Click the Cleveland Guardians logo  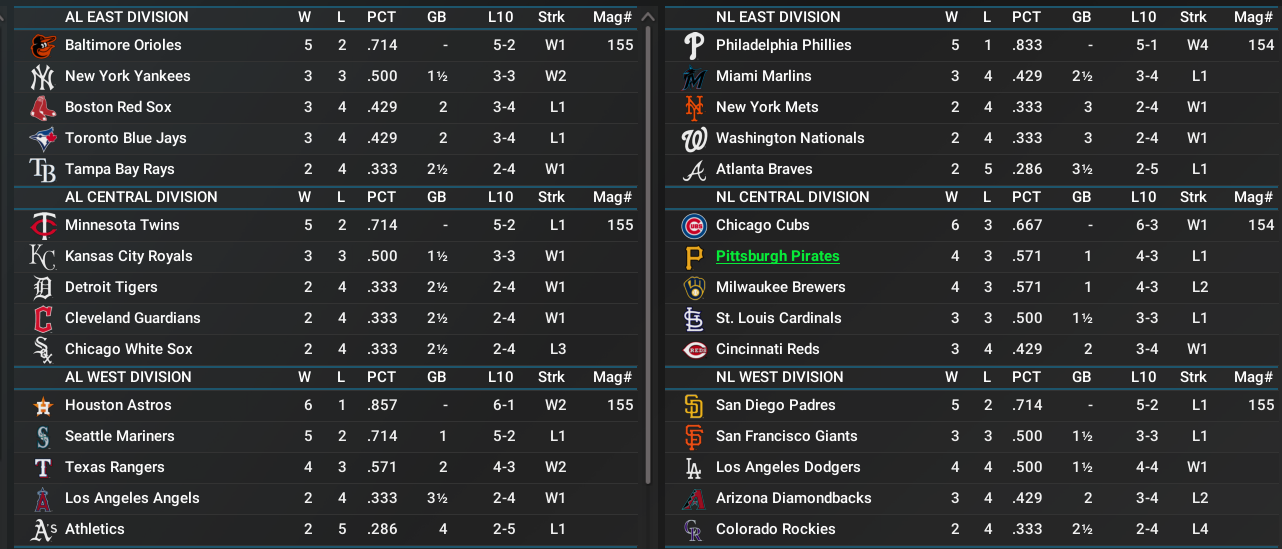[x=43, y=318]
